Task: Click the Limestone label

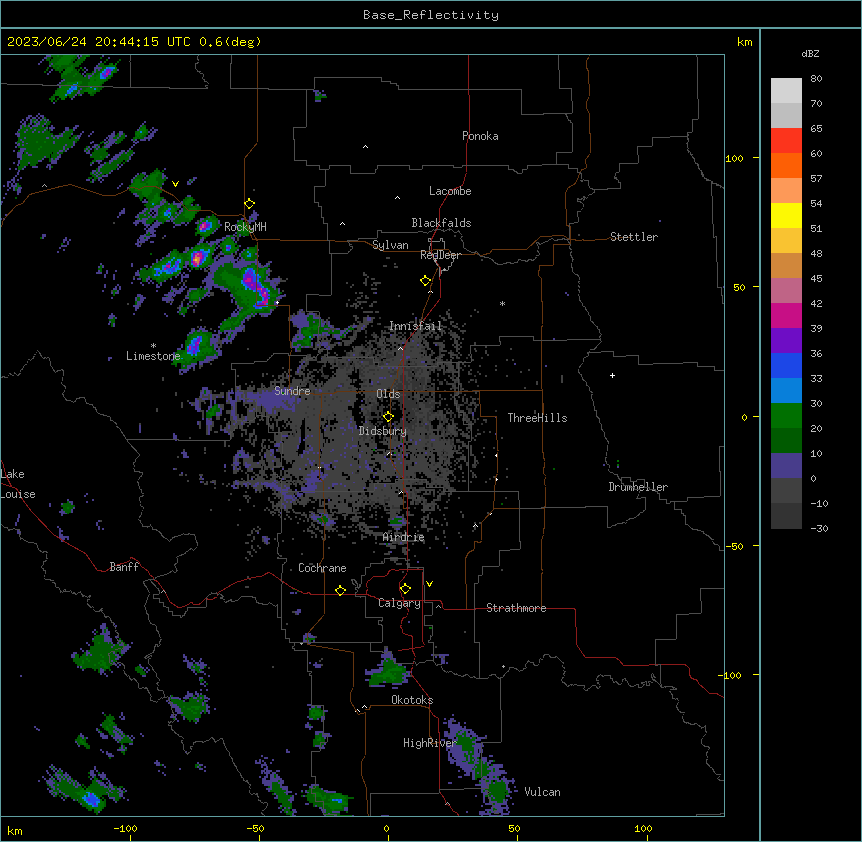Action: (x=153, y=356)
